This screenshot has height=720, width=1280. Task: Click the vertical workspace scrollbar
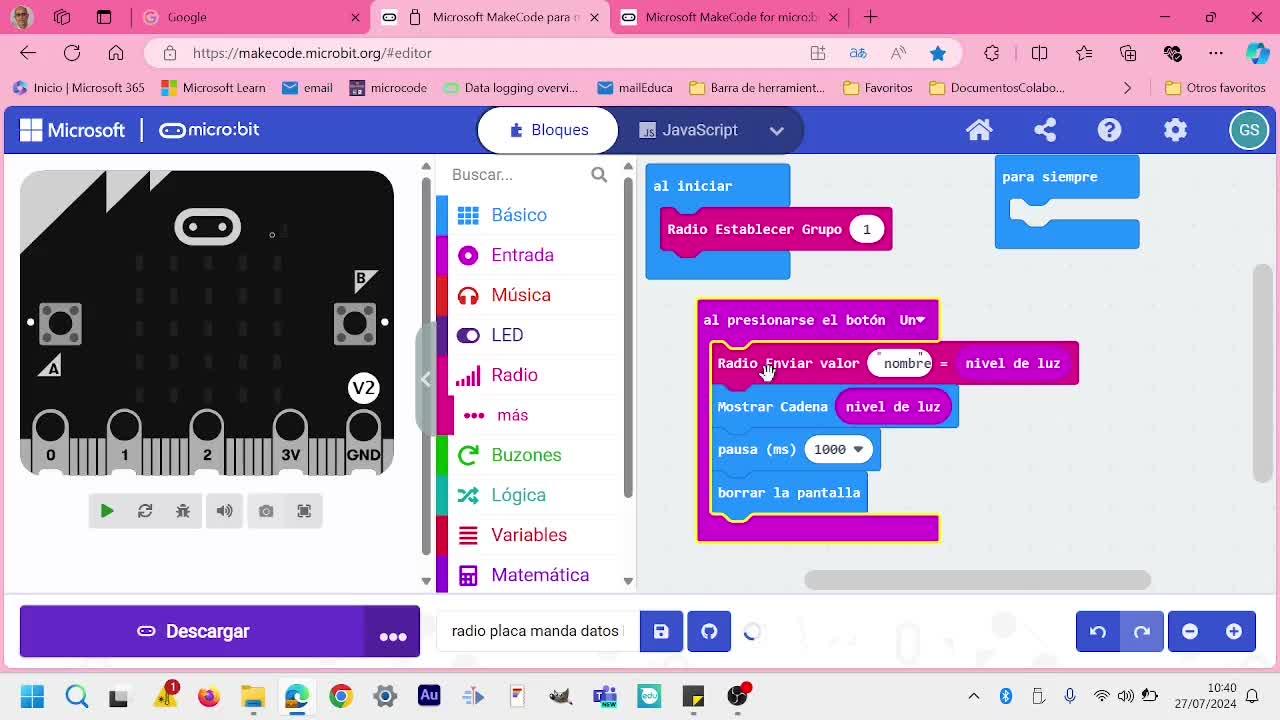click(x=1263, y=372)
